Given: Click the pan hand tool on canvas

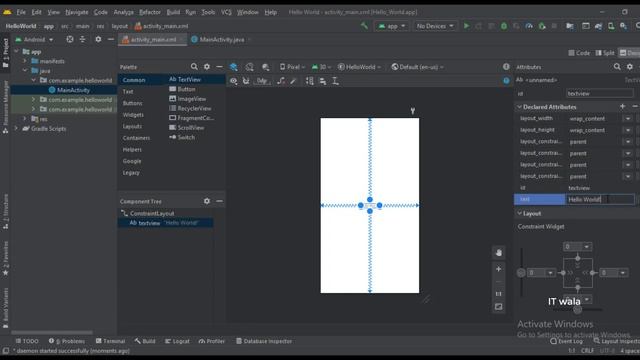Looking at the screenshot, I should coord(498,253).
